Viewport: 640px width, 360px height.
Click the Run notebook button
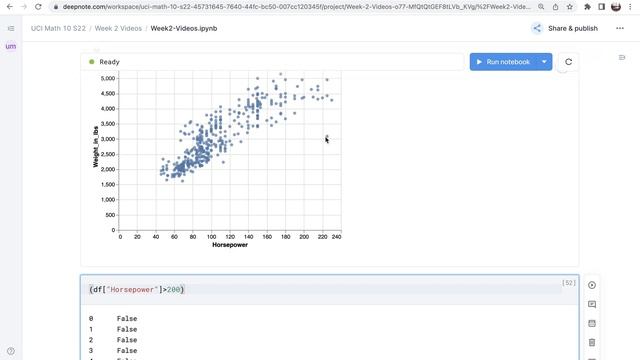point(503,62)
